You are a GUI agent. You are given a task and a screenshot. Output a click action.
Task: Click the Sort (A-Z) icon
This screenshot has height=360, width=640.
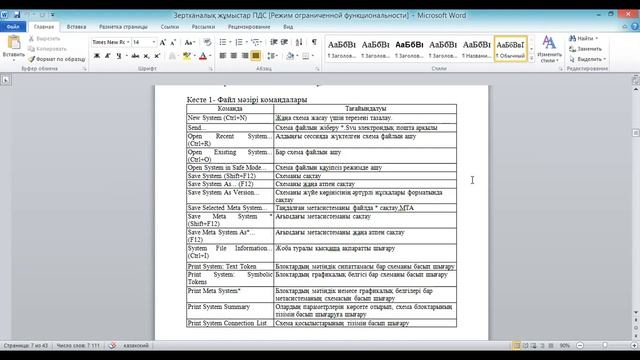coord(299,42)
